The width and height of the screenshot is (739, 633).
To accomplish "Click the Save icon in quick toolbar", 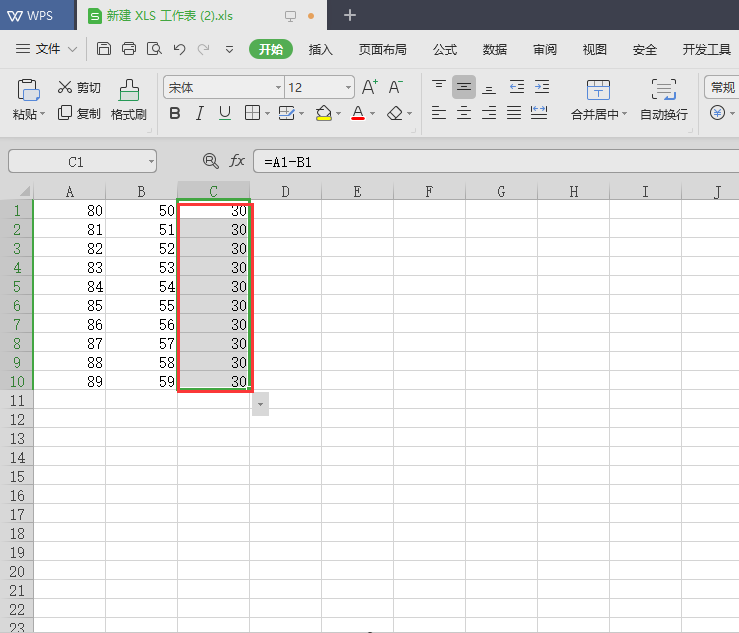I will (103, 49).
